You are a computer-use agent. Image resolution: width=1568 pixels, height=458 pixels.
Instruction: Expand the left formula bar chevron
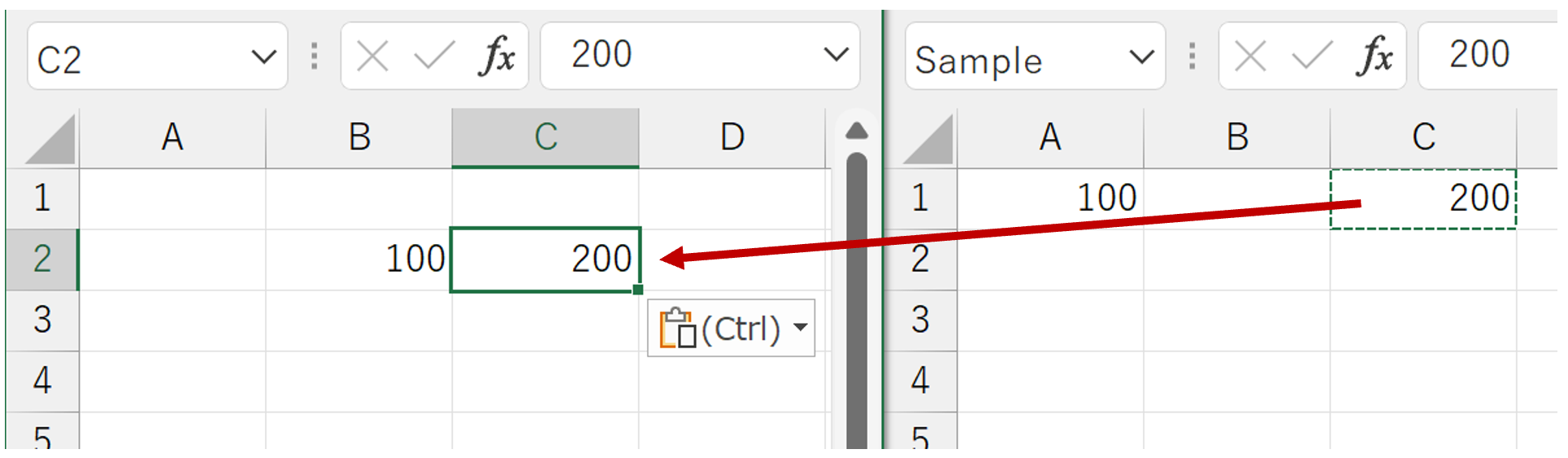pos(836,55)
